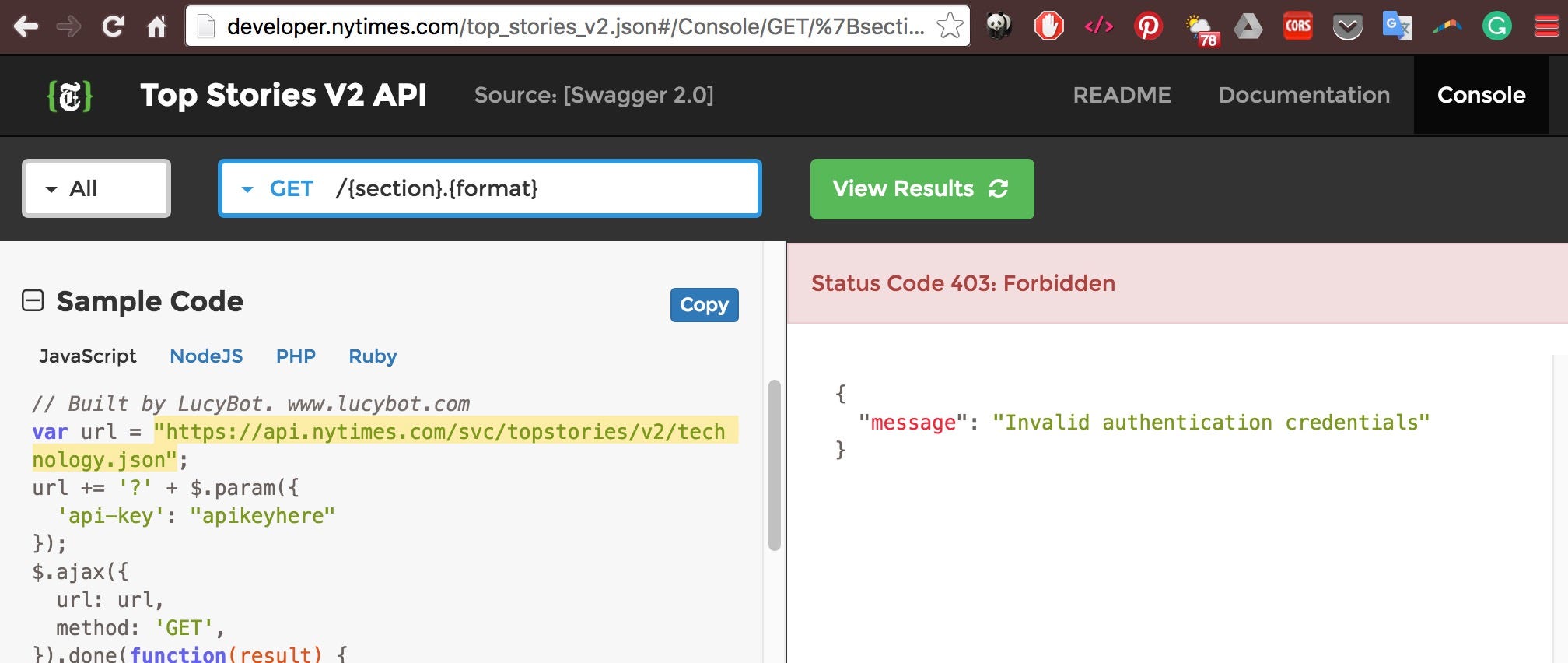Screen dimensions: 1568x663
Task: Click the address bar URL field
Action: [576, 26]
